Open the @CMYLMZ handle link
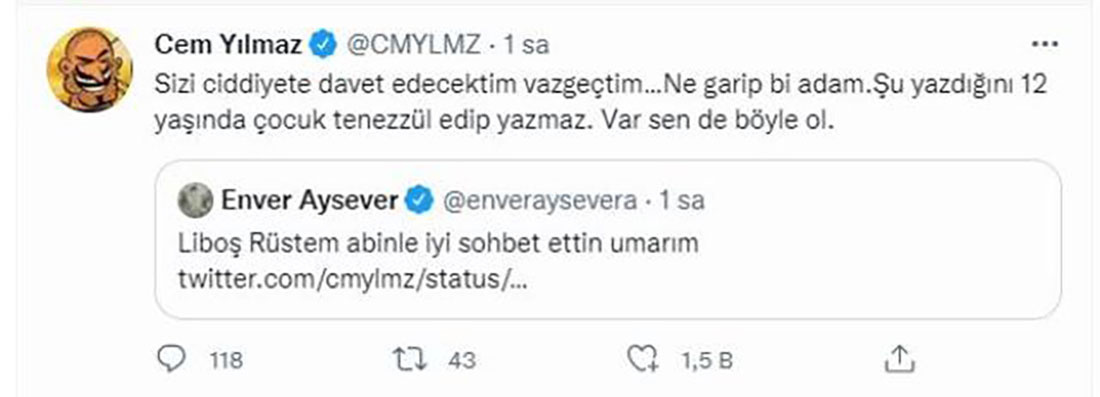 click(413, 46)
